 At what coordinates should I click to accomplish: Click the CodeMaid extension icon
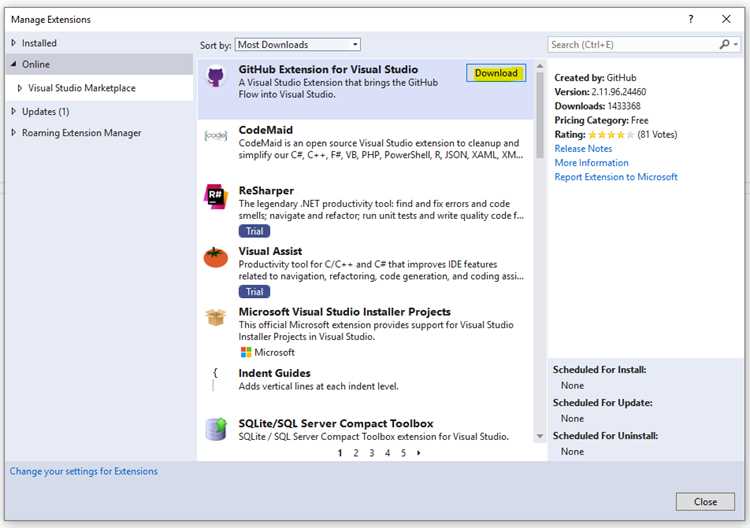coord(216,136)
